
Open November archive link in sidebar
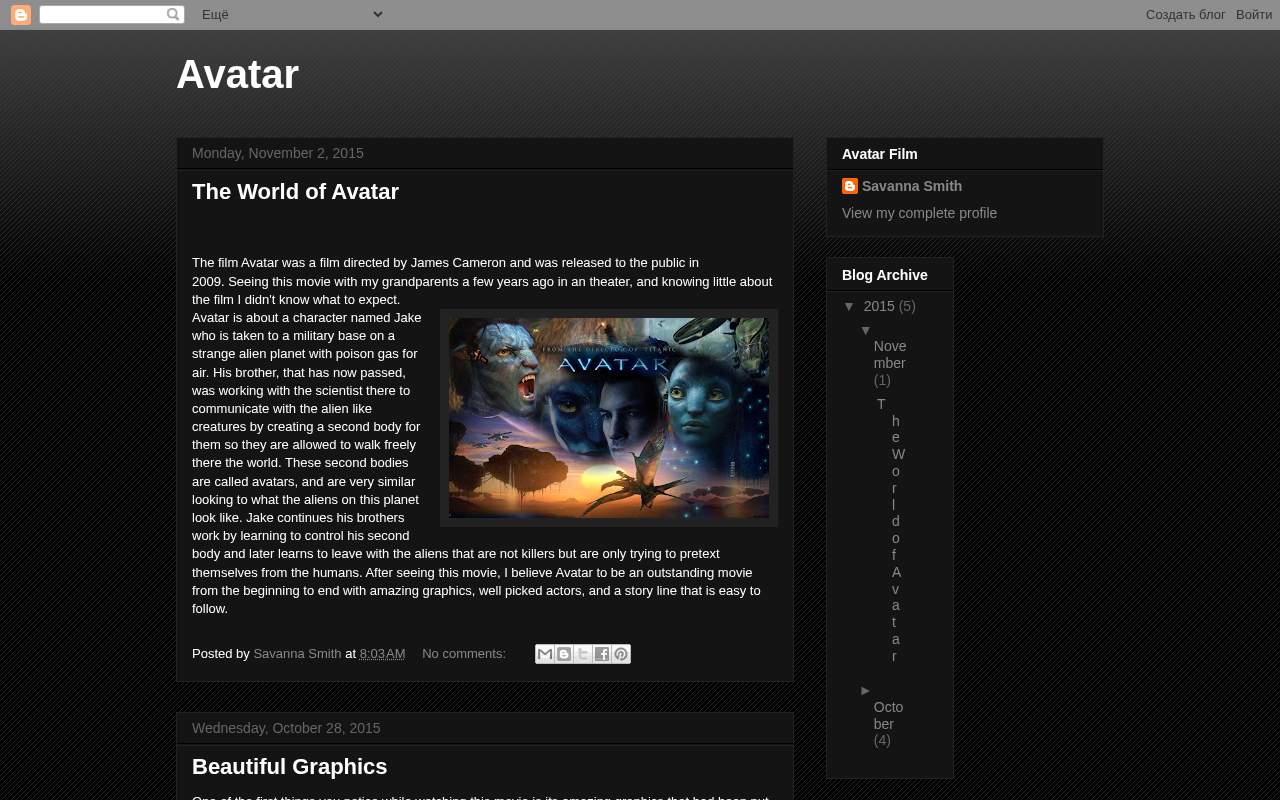[x=890, y=355]
